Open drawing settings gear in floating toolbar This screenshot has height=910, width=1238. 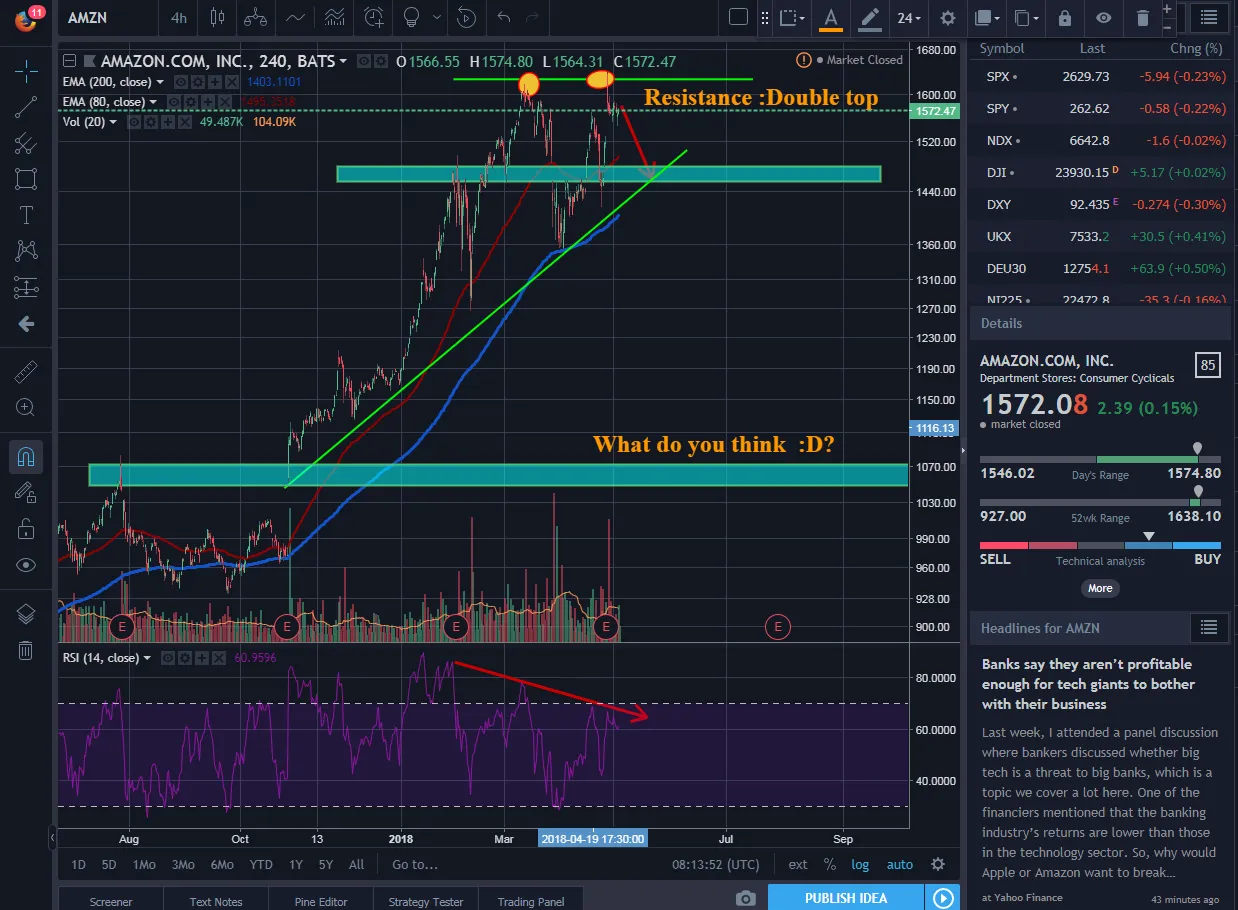(948, 17)
